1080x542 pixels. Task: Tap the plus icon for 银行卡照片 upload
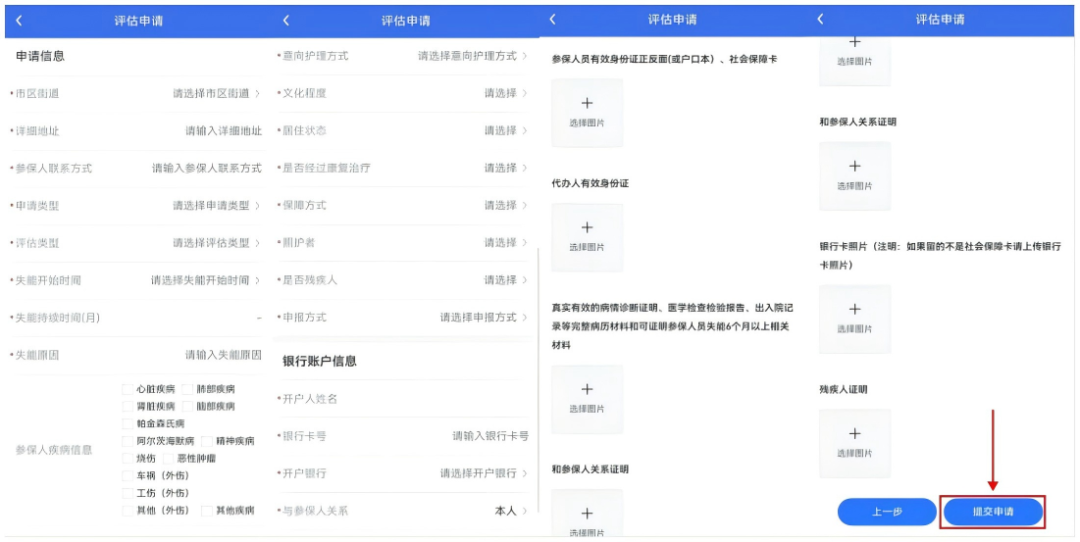coord(854,310)
